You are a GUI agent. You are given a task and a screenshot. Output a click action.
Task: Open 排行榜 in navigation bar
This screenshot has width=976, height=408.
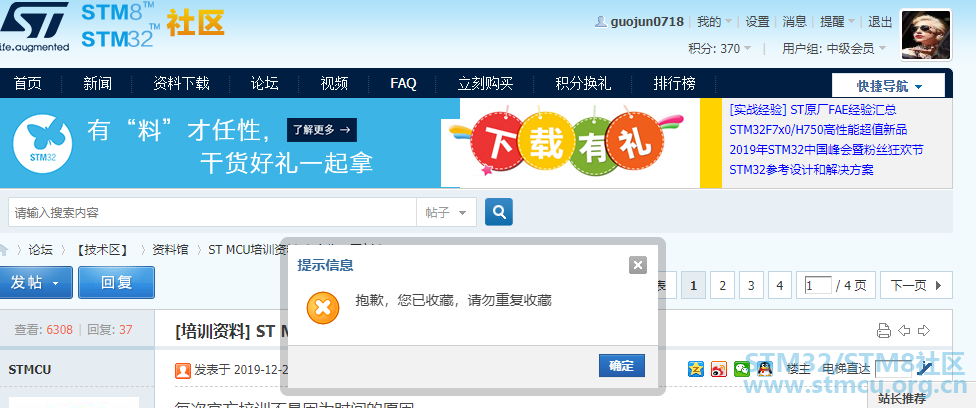click(x=674, y=83)
